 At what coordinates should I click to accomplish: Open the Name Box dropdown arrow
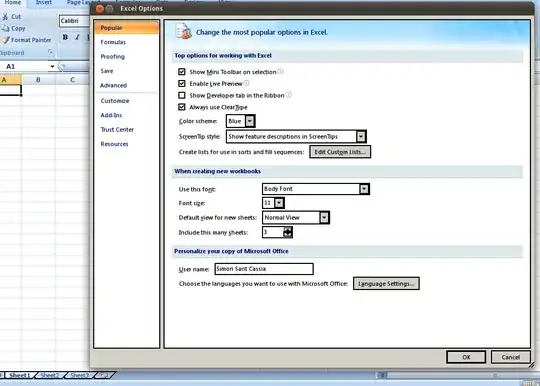click(x=52, y=66)
